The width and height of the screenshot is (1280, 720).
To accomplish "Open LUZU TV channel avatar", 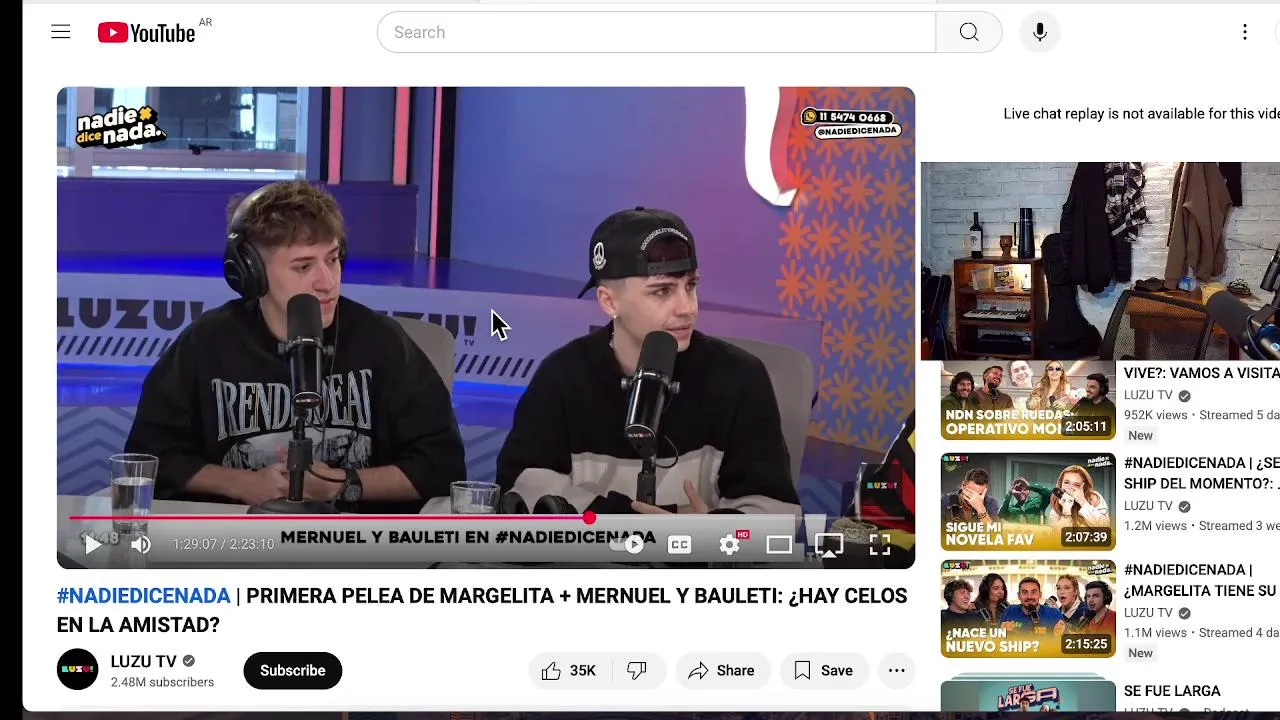I will point(78,670).
